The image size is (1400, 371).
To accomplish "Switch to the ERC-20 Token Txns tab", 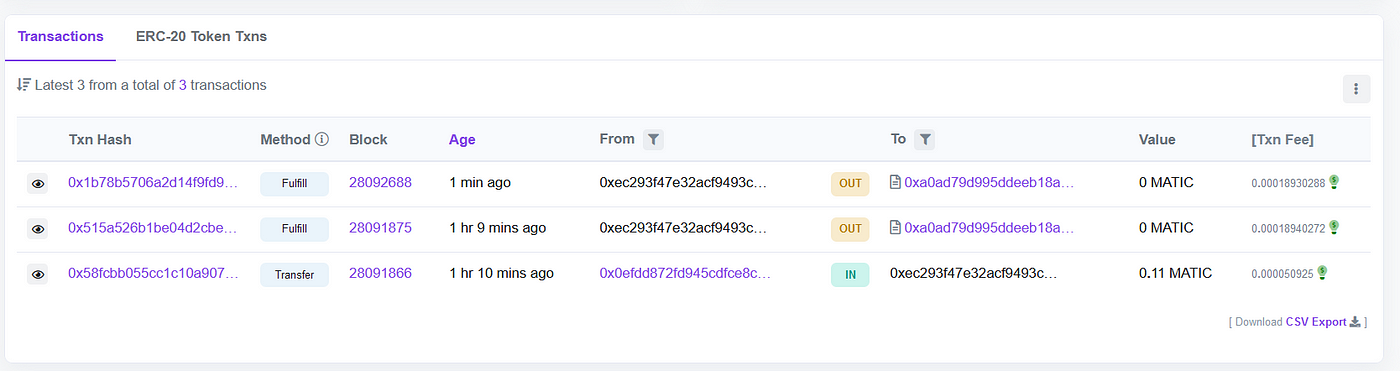I will tap(201, 37).
